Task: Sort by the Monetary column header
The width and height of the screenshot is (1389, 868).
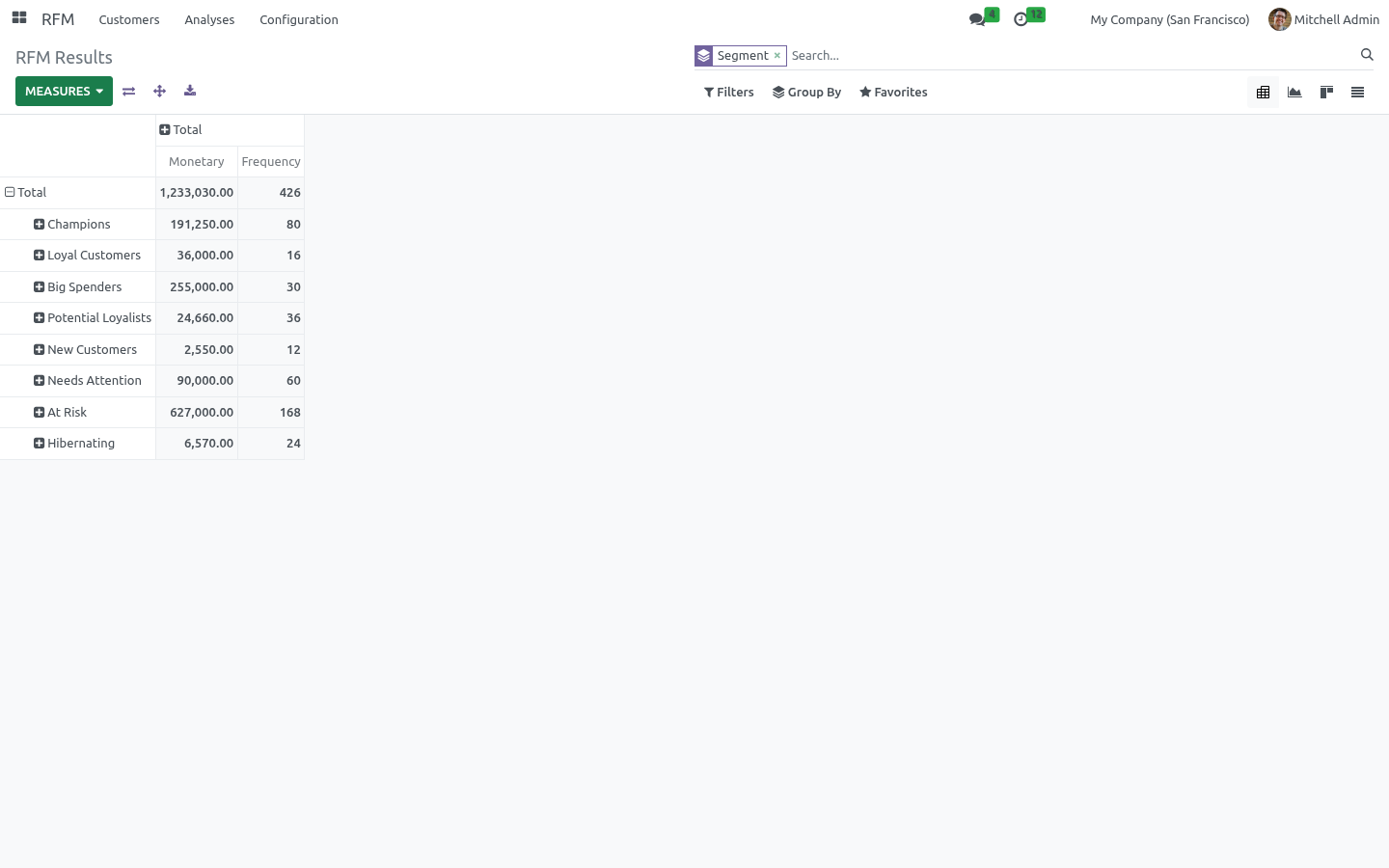Action: point(197,162)
